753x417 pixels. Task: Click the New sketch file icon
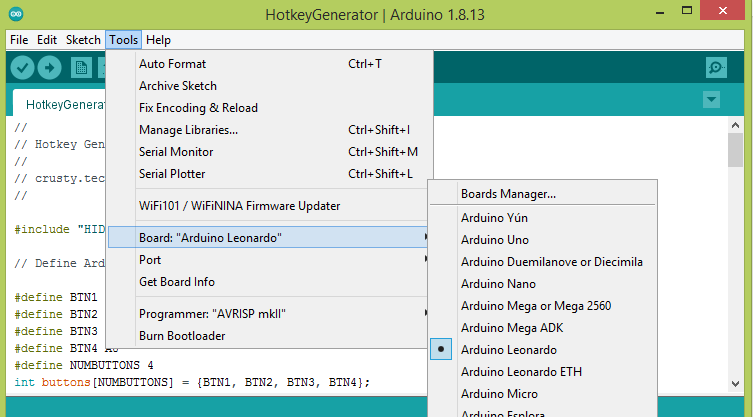(x=82, y=68)
